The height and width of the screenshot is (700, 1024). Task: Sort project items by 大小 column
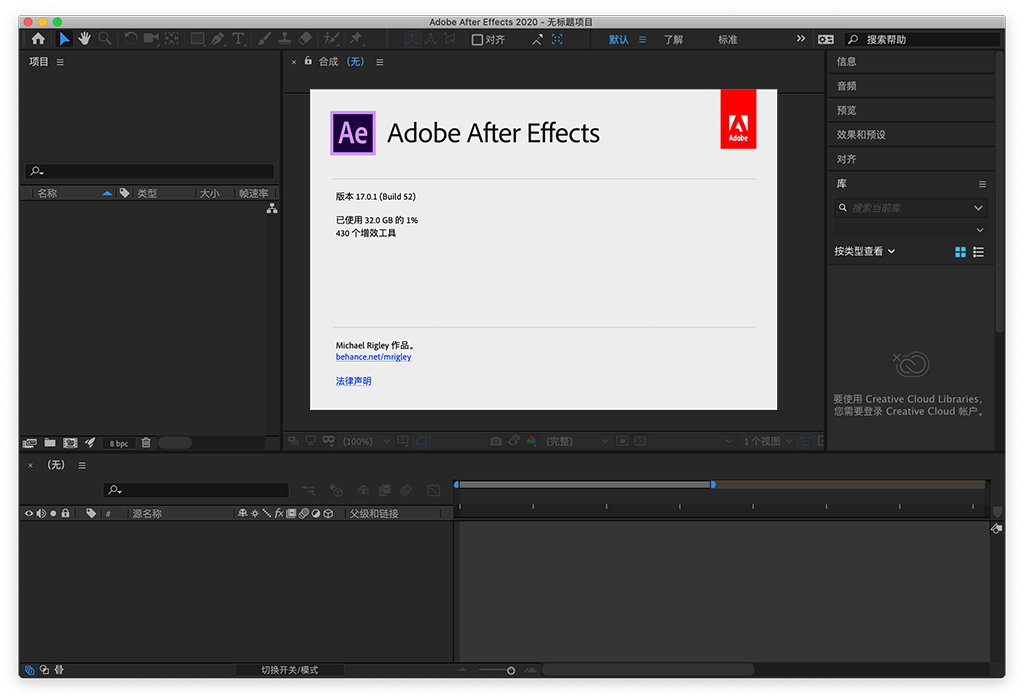point(210,193)
